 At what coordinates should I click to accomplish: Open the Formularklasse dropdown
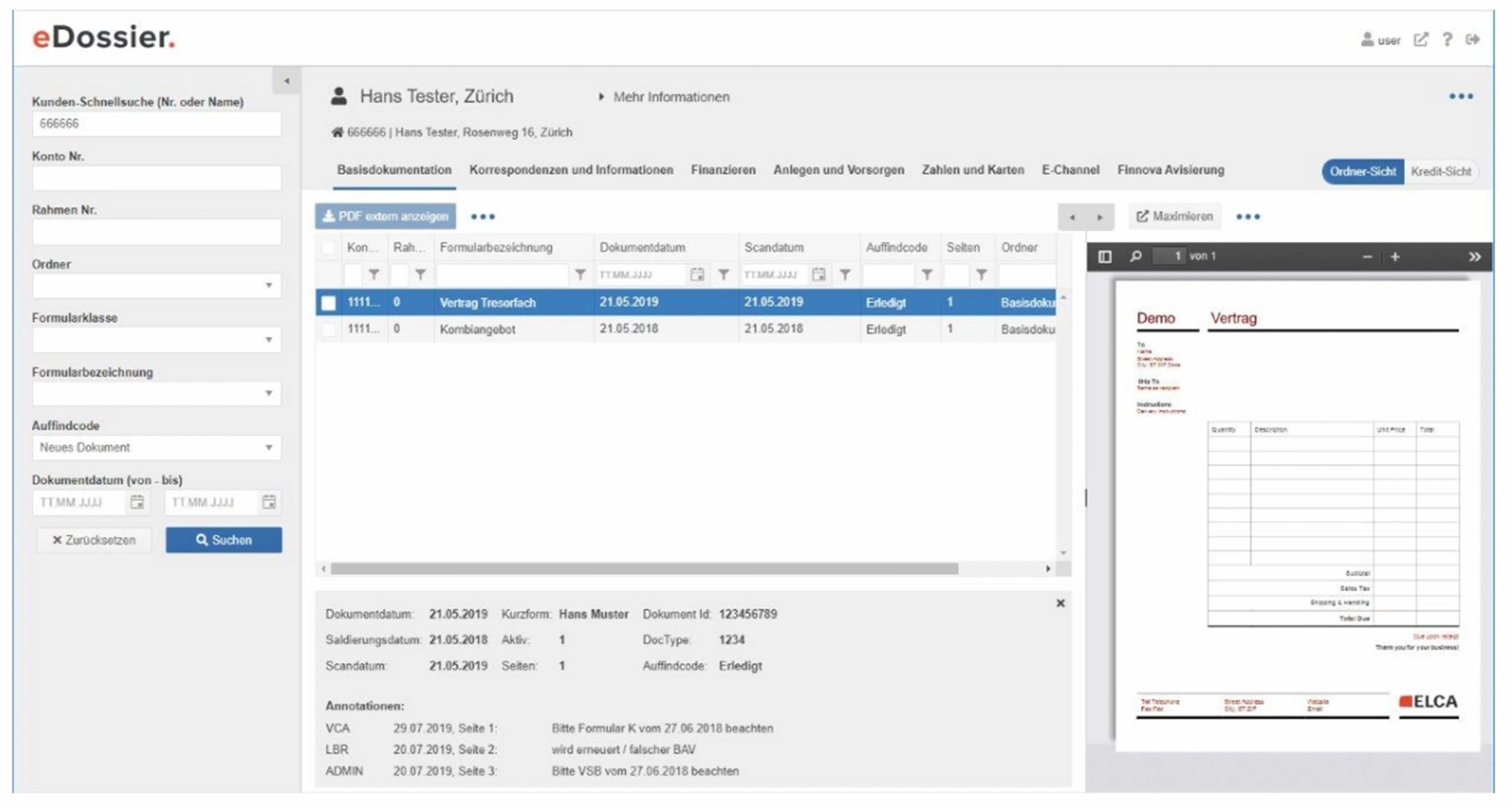coord(156,340)
